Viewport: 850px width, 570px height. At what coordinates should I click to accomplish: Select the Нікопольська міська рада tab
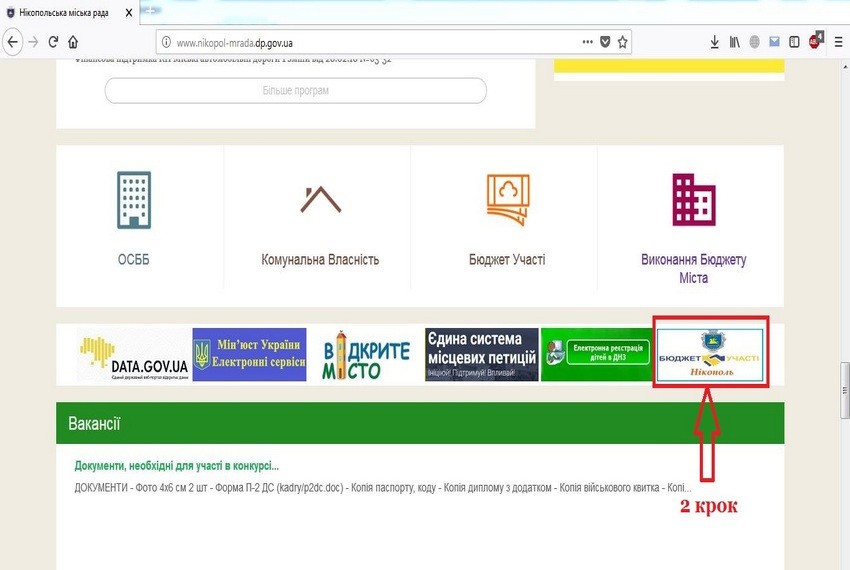(x=69, y=12)
